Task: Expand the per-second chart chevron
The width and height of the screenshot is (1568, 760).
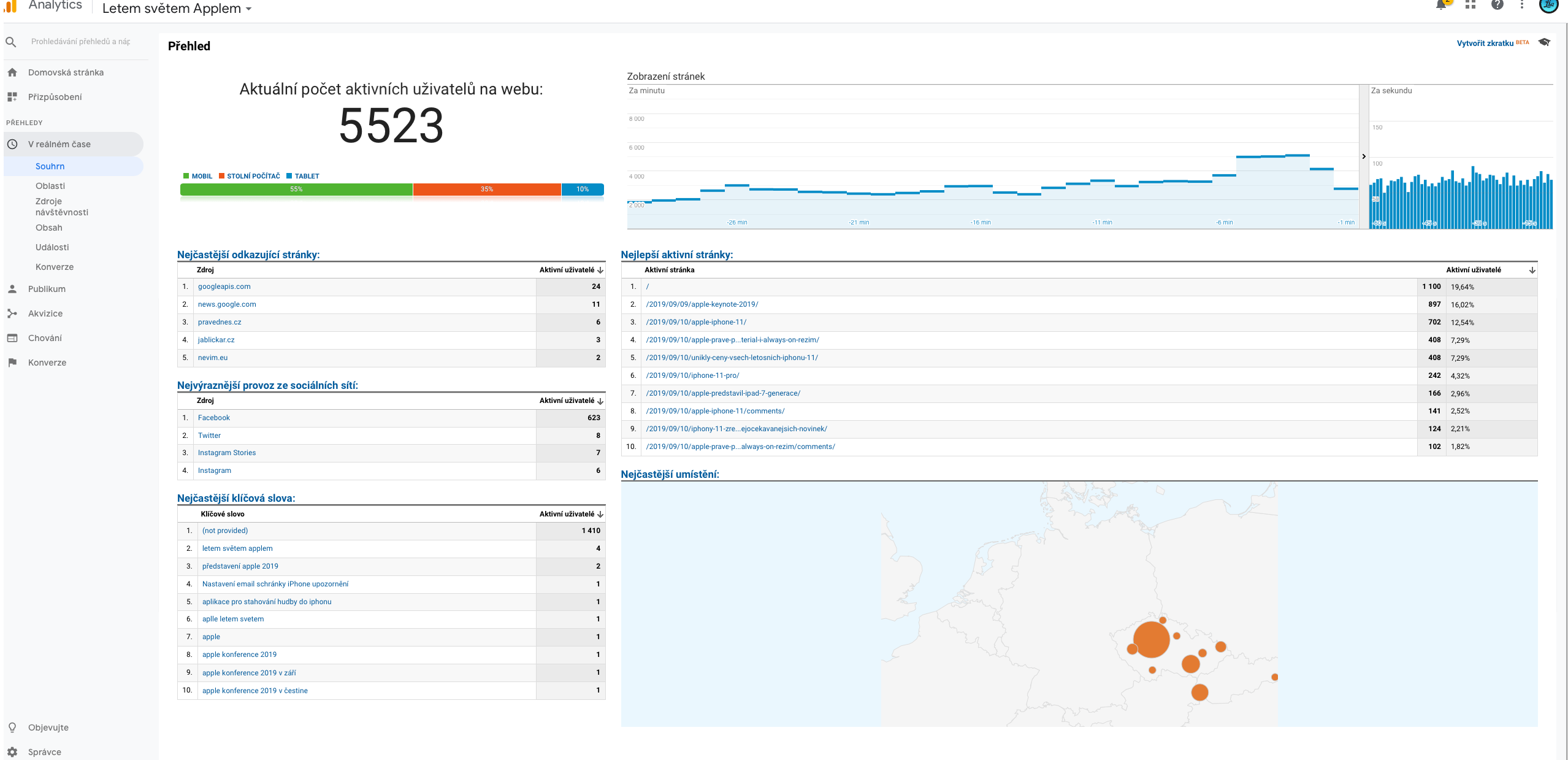Action: coord(1364,156)
